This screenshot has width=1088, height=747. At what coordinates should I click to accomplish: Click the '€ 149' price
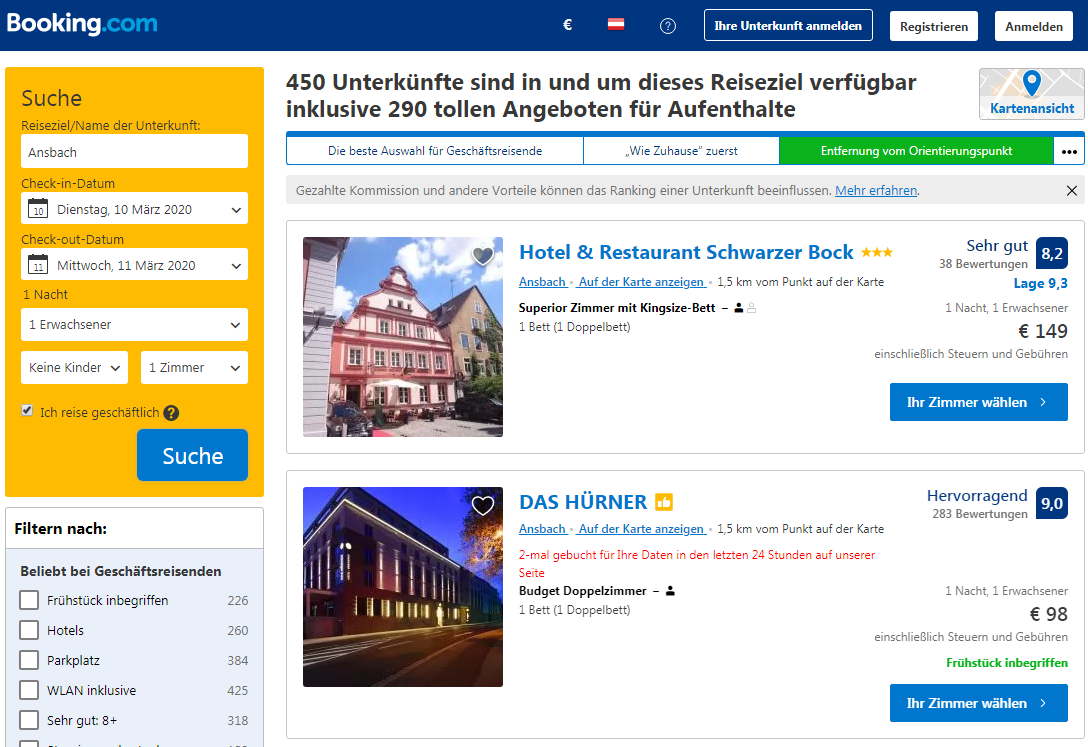click(x=1043, y=332)
